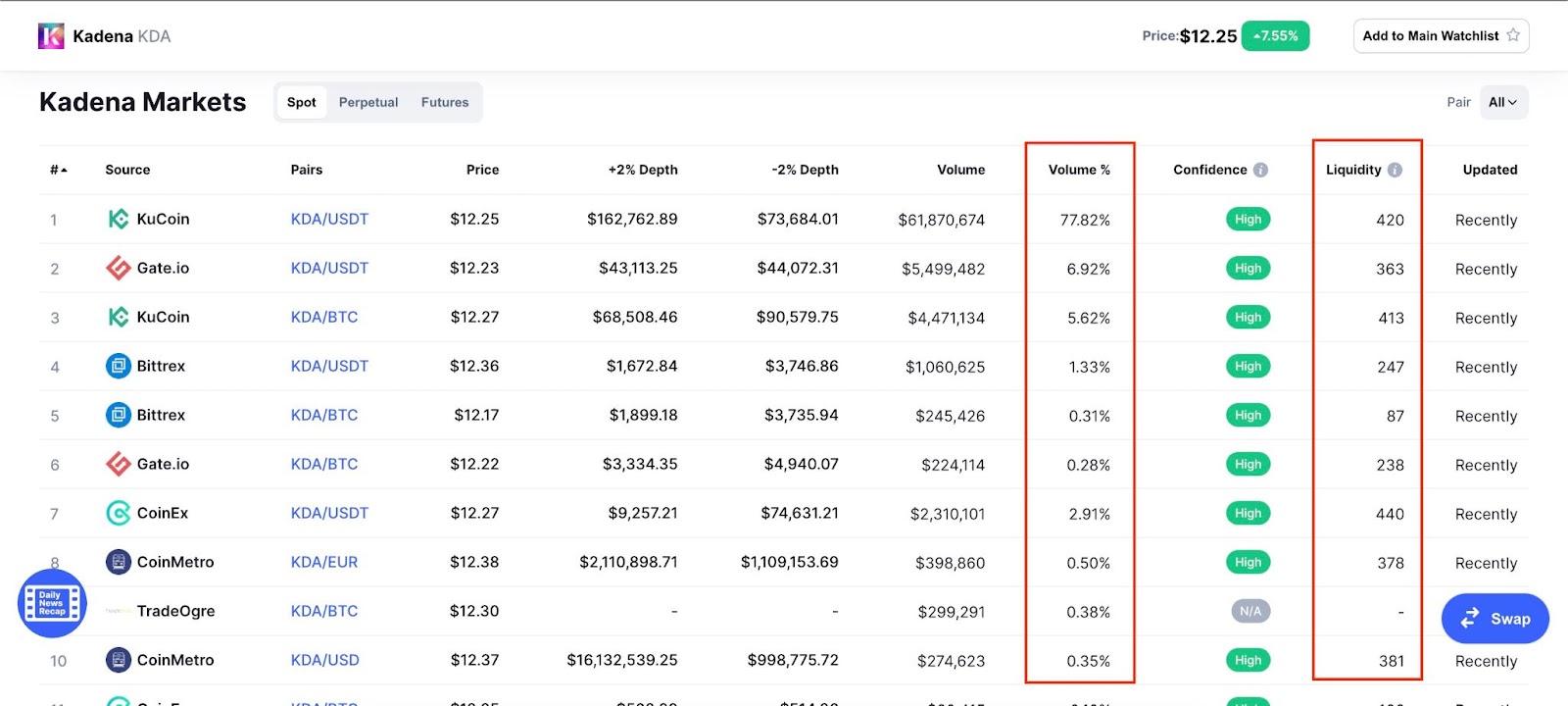Sort by the Confidence column header
The width and height of the screenshot is (1568, 706).
tap(1210, 170)
